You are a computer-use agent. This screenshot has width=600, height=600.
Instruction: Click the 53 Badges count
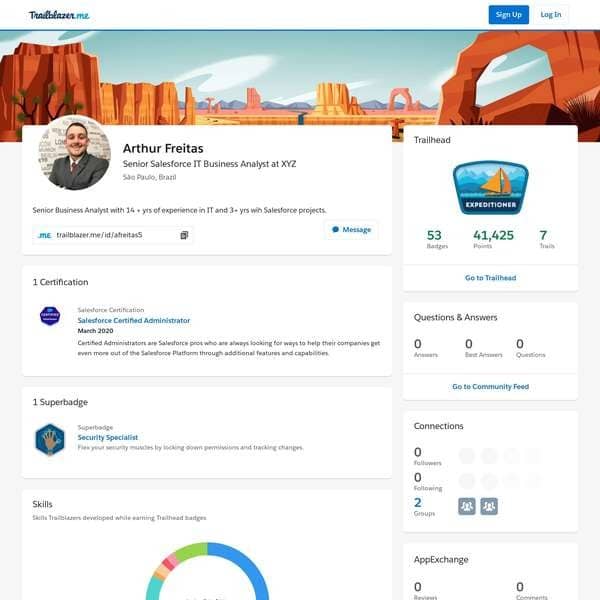click(x=434, y=239)
